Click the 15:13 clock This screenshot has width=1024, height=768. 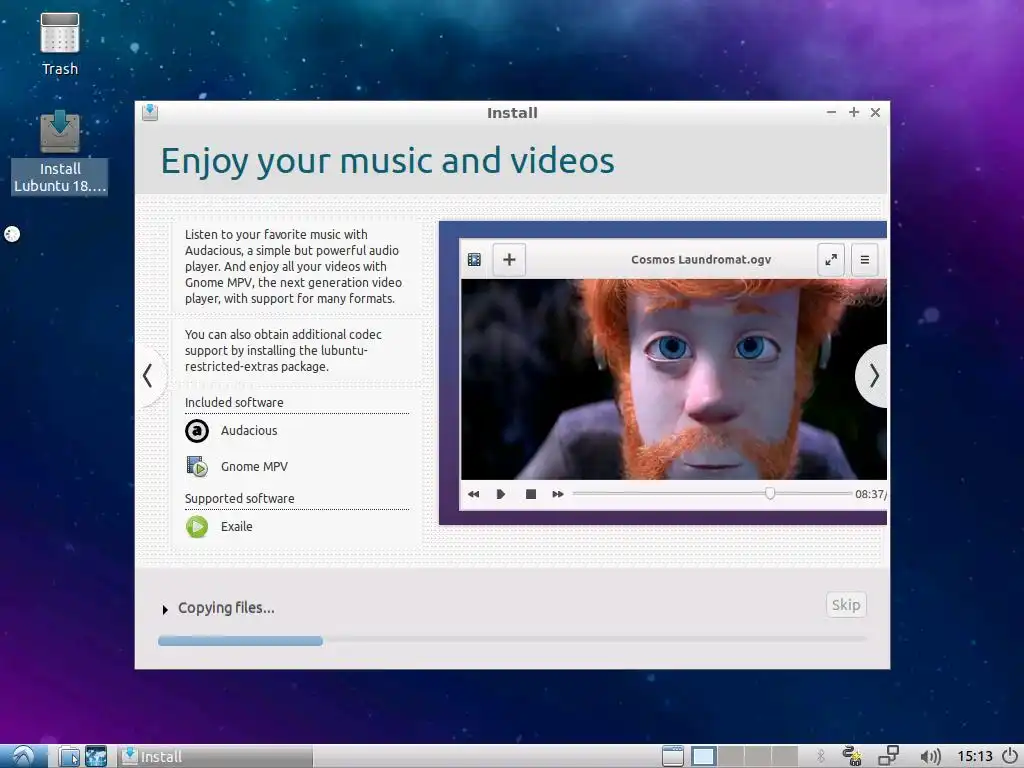point(974,756)
